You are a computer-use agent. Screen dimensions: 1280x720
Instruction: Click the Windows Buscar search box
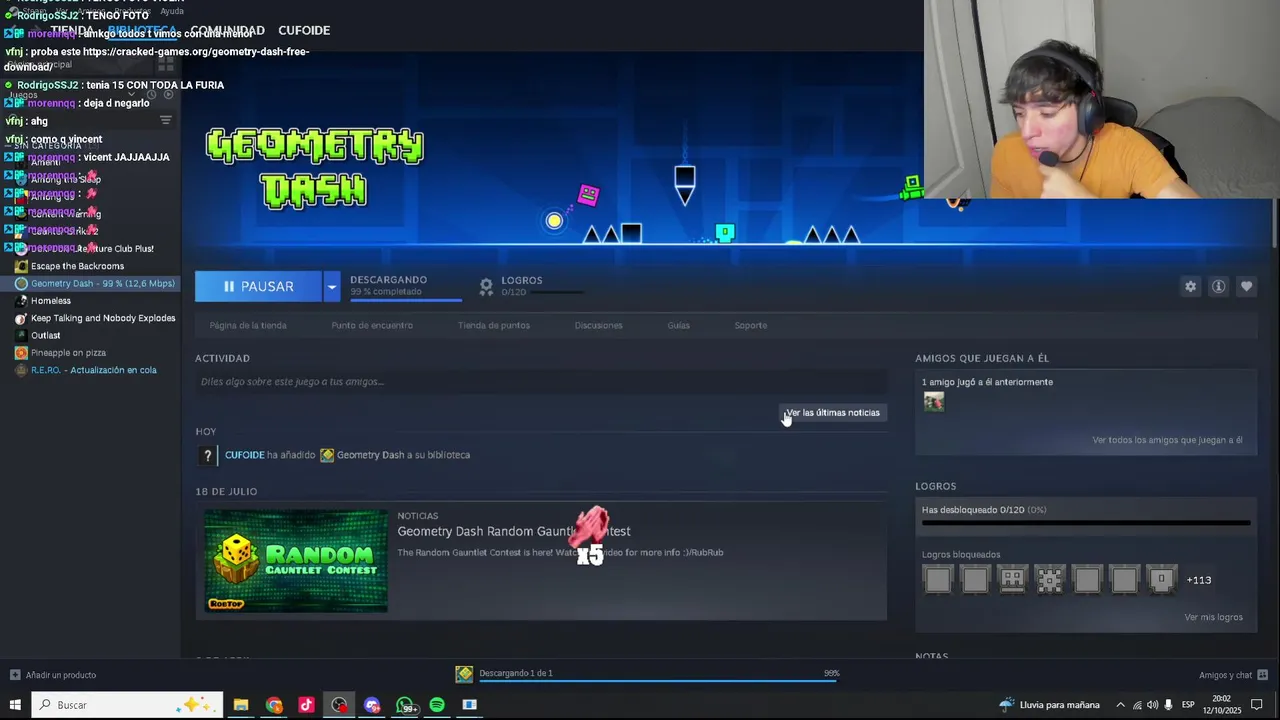pos(125,705)
